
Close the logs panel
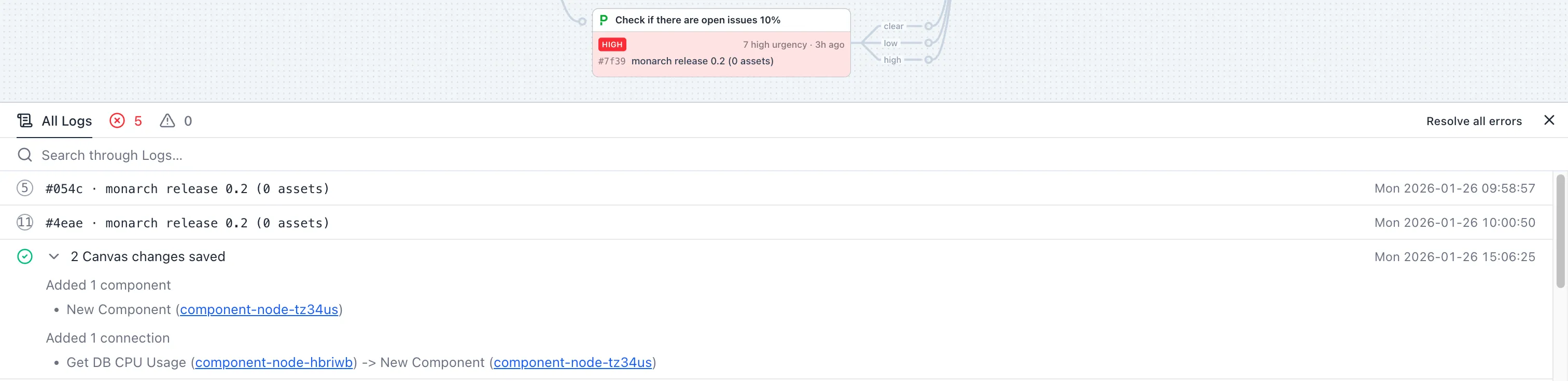(x=1548, y=120)
